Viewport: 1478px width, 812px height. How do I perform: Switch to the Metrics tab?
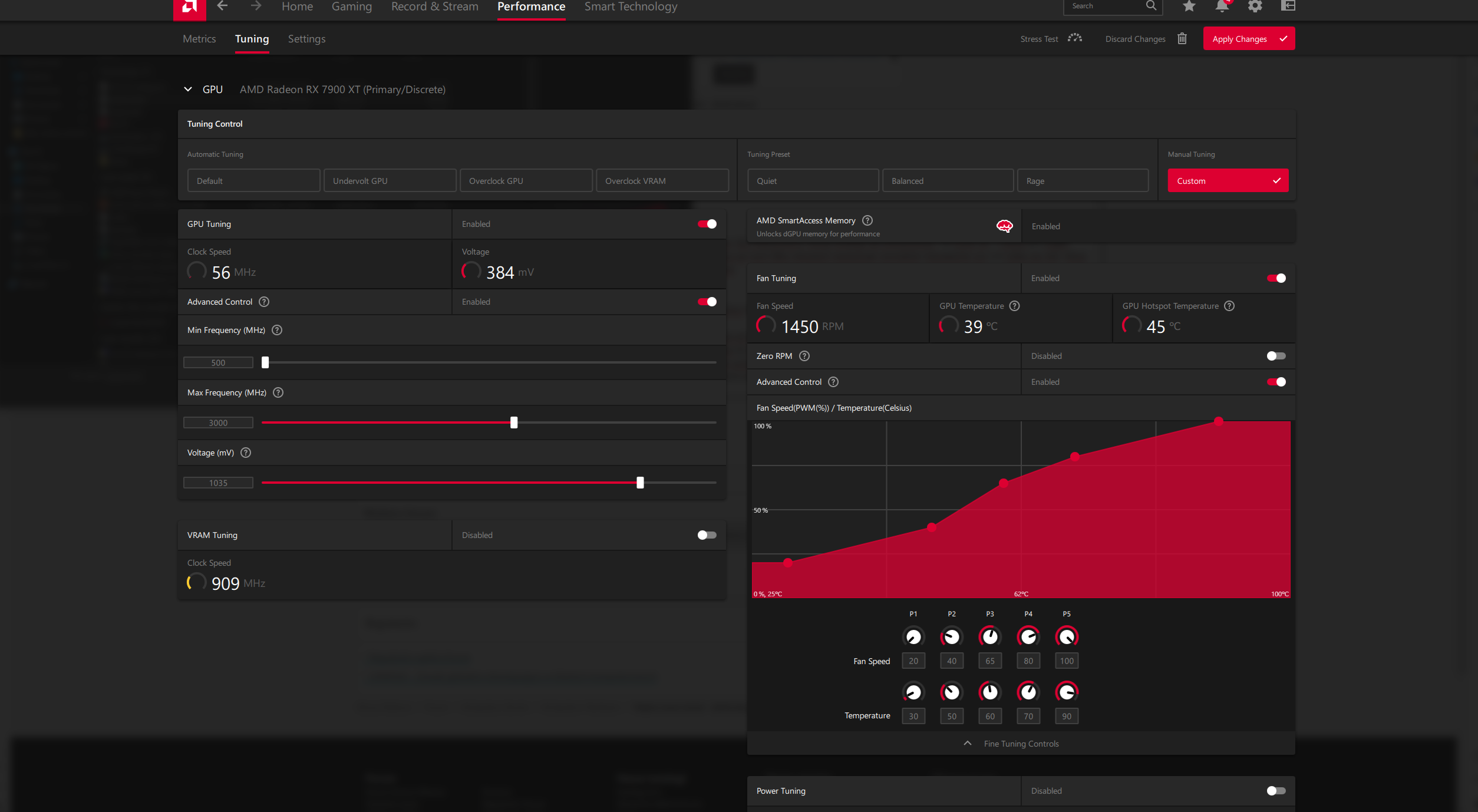199,39
